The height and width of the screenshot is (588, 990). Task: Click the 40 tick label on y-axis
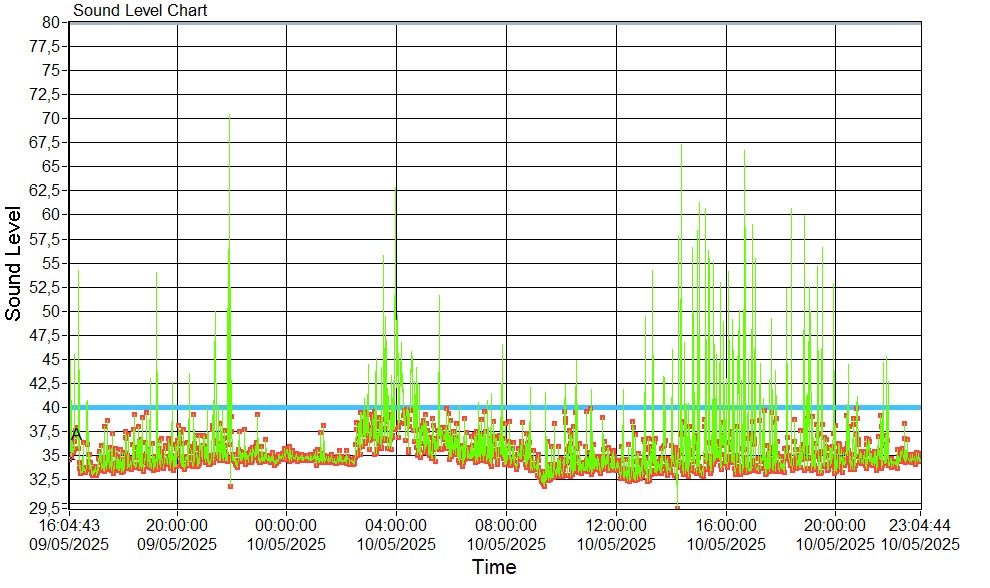click(x=53, y=407)
